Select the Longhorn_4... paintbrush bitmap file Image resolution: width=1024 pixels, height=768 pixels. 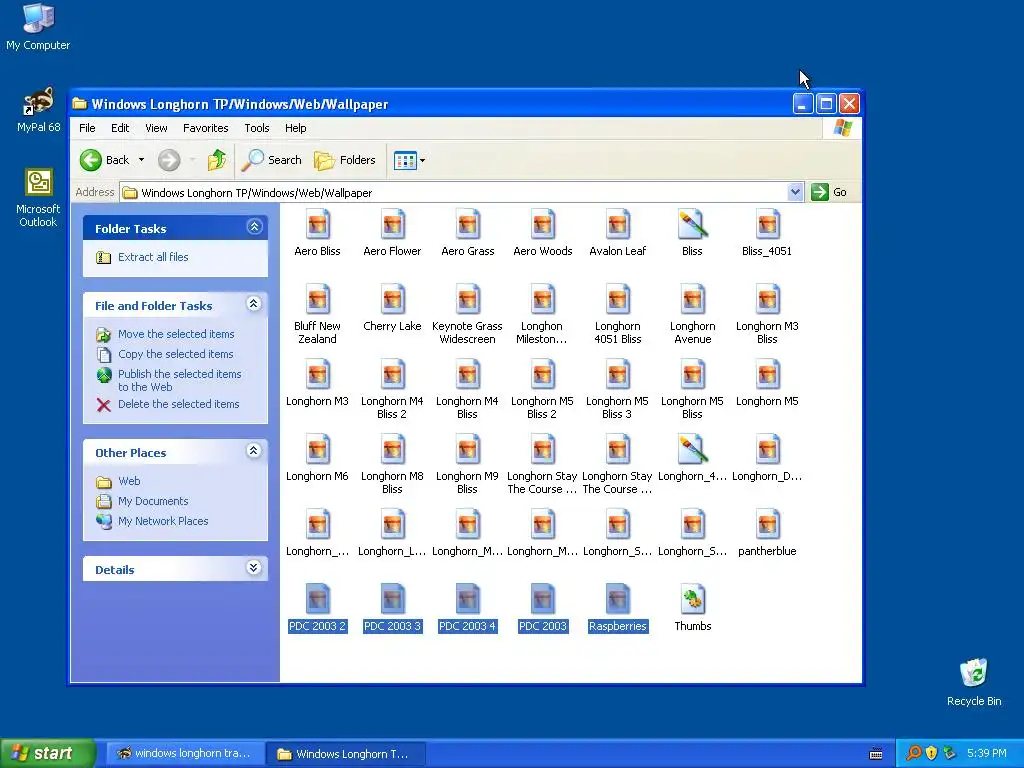tap(692, 458)
